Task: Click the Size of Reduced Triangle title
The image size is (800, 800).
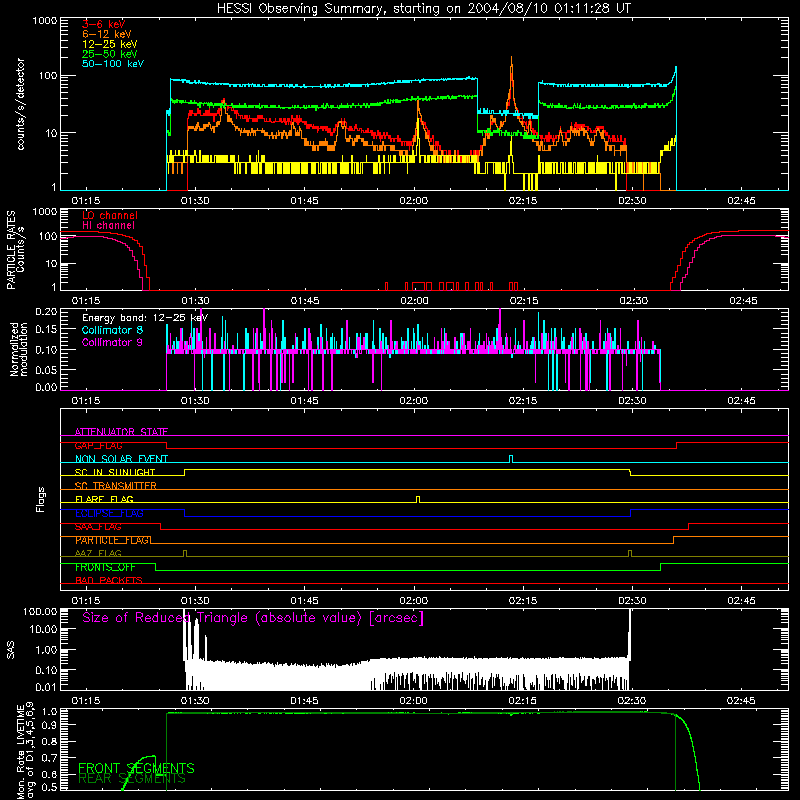Action: [253, 618]
